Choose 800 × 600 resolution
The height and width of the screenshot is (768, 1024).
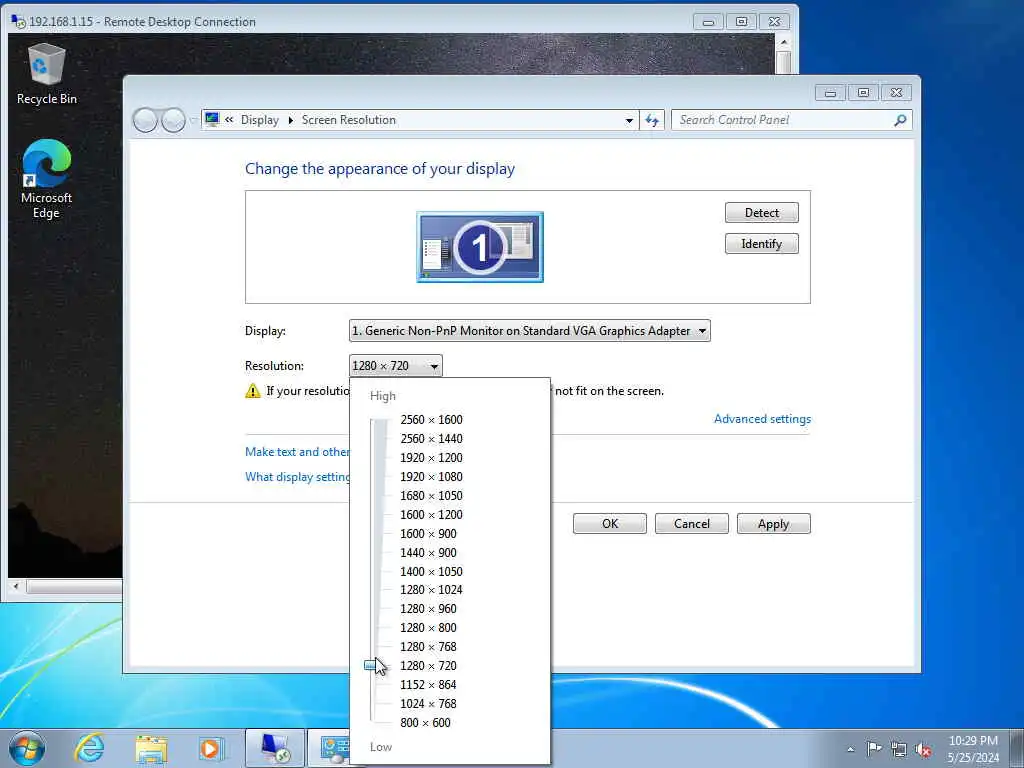(x=425, y=722)
